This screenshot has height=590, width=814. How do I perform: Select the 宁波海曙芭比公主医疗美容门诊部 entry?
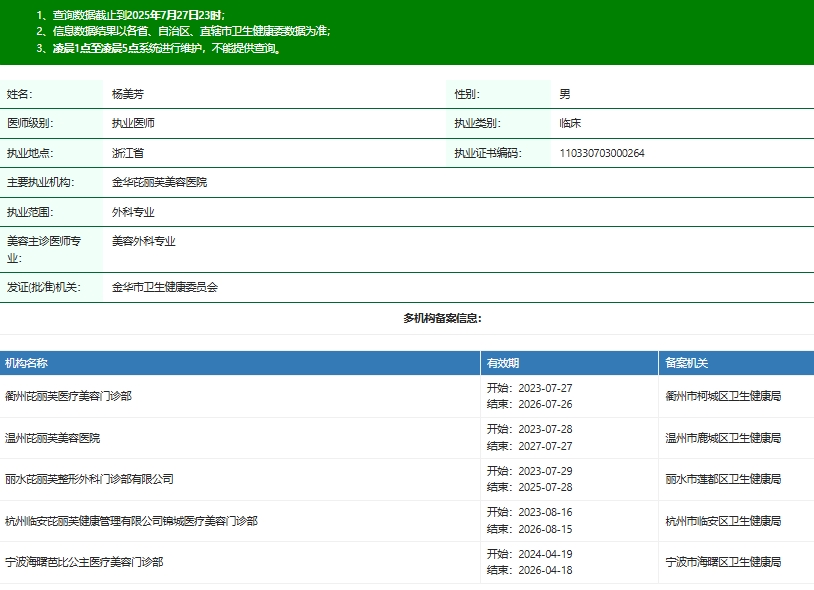[84, 562]
